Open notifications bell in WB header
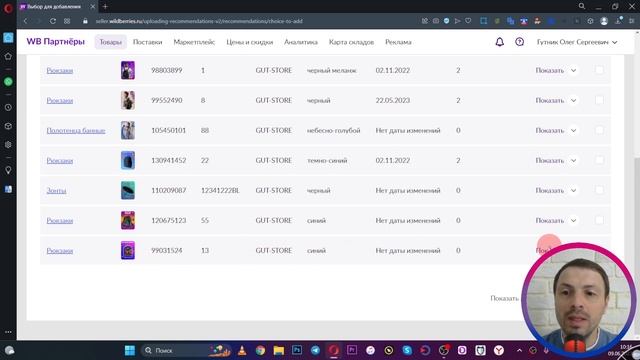 pyautogui.click(x=500, y=42)
